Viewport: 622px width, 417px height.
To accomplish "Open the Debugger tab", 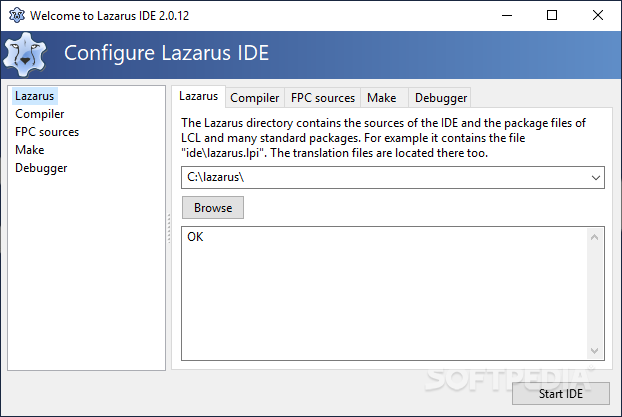I will [x=441, y=98].
